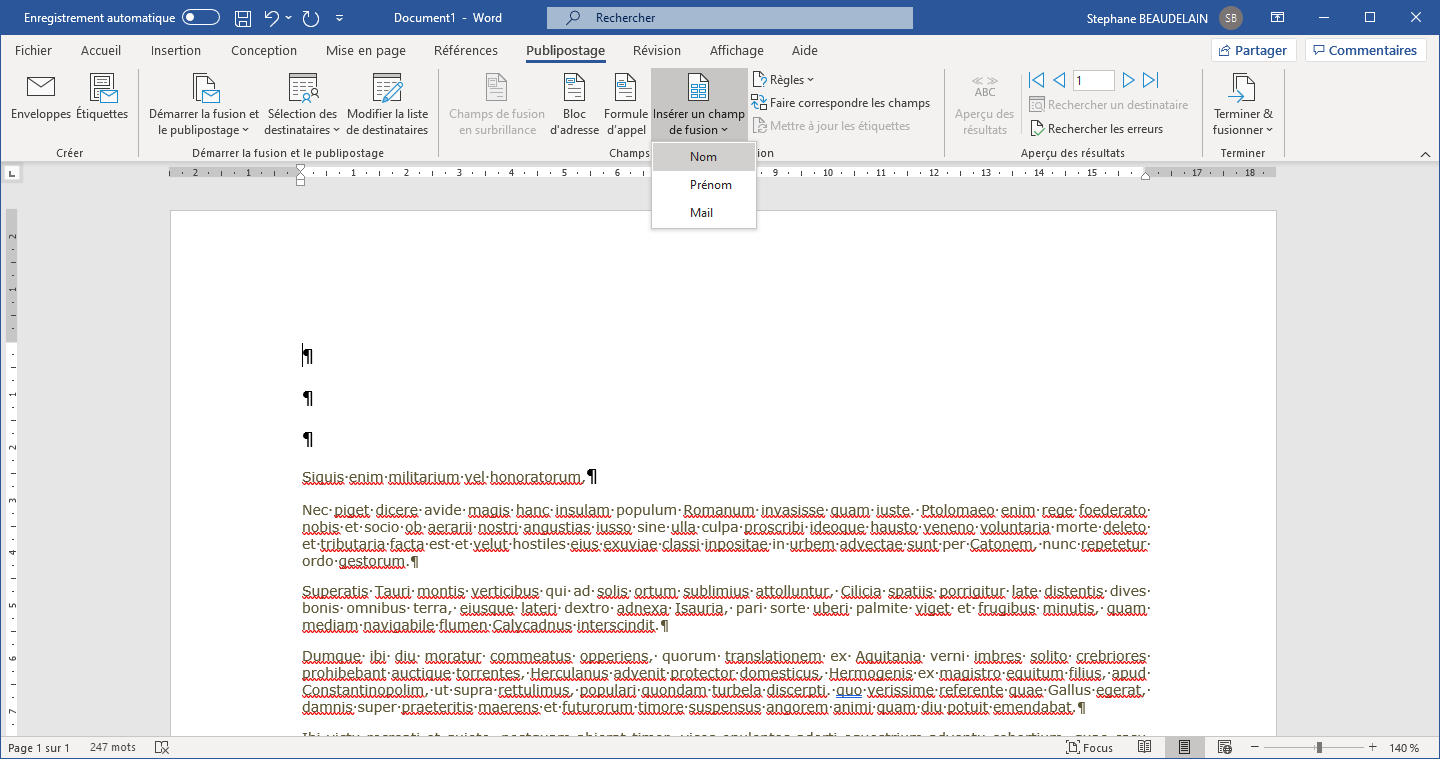Save the document with the diskette icon

pyautogui.click(x=243, y=18)
